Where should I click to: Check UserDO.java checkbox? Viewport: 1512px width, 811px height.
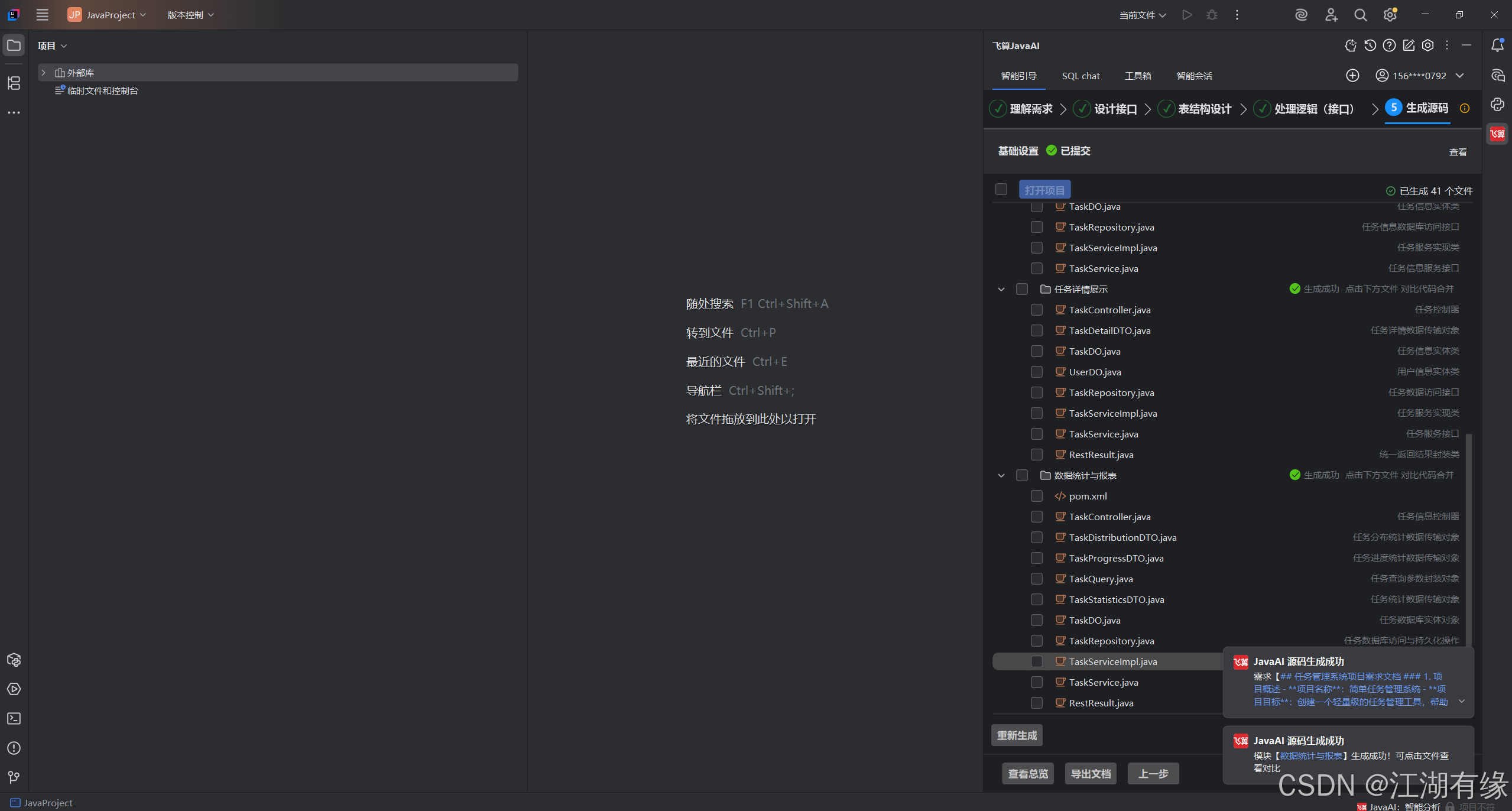(x=1037, y=372)
